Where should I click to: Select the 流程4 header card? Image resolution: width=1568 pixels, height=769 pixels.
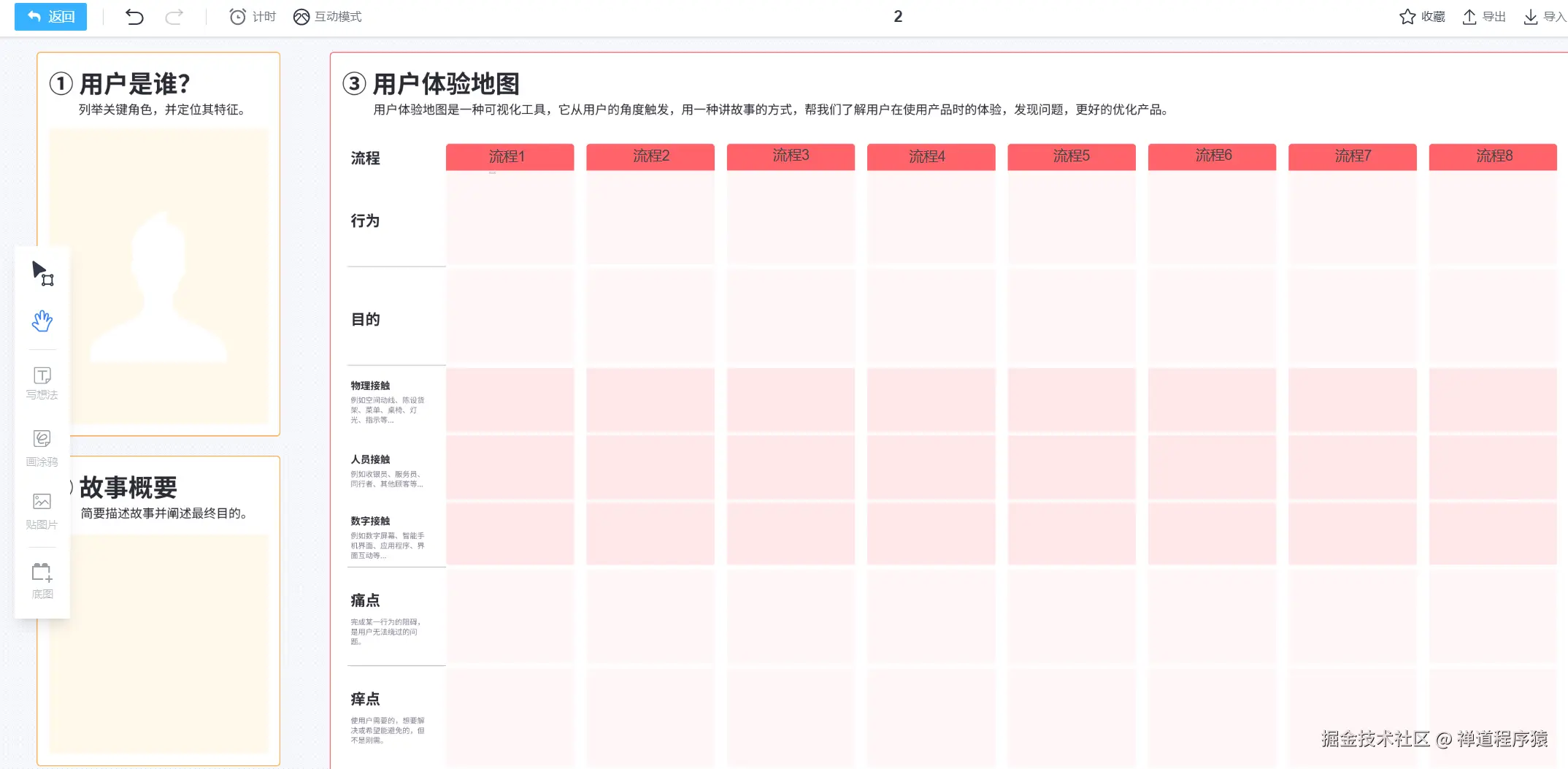coord(931,156)
